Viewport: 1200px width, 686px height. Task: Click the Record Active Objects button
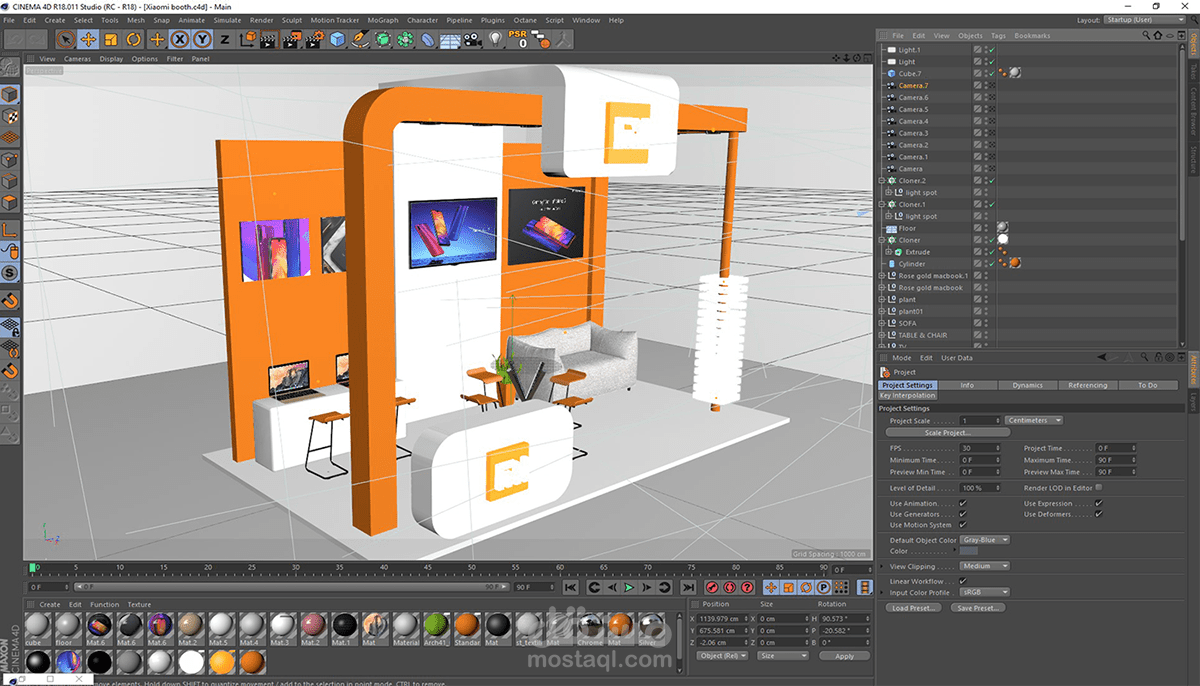coord(713,588)
